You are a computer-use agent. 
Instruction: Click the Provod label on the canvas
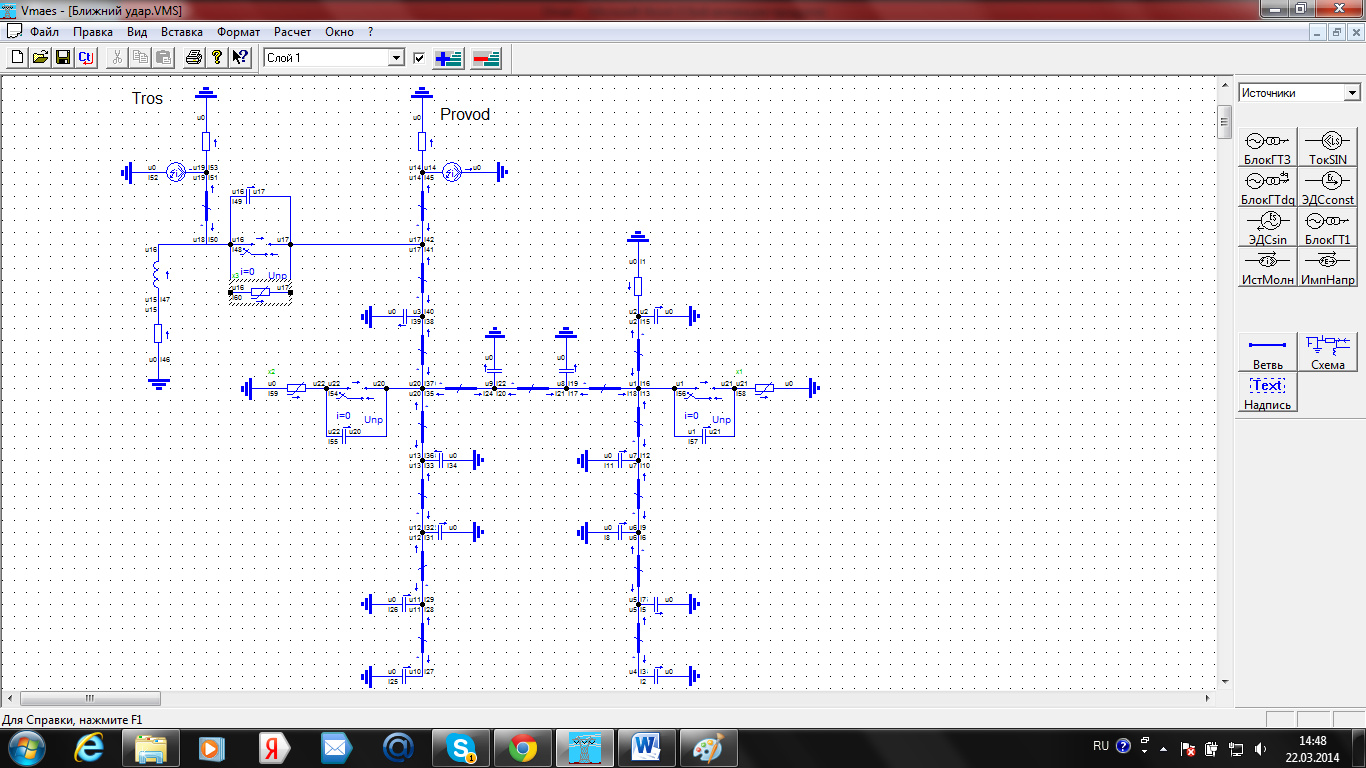(466, 114)
